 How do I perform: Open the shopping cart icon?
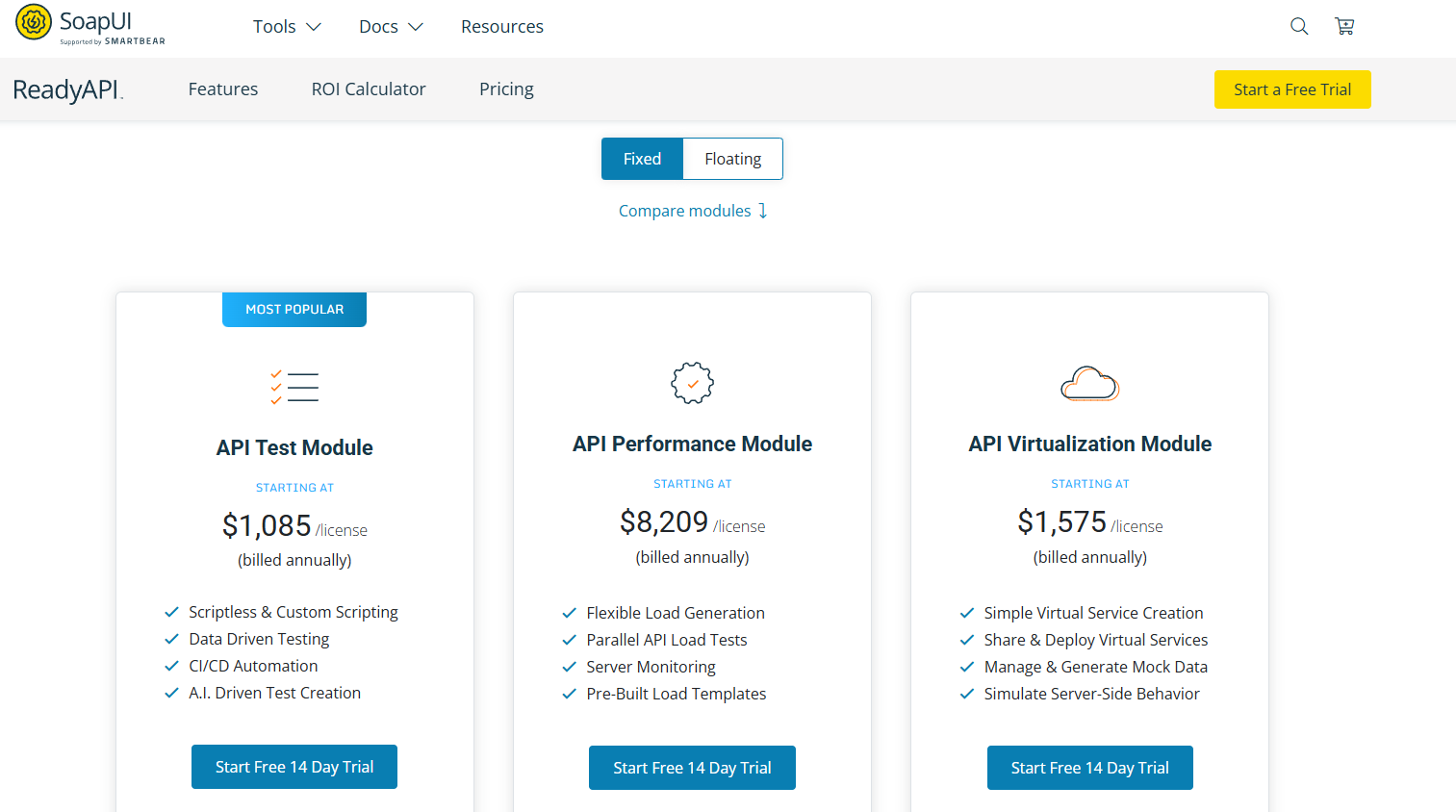point(1344,27)
